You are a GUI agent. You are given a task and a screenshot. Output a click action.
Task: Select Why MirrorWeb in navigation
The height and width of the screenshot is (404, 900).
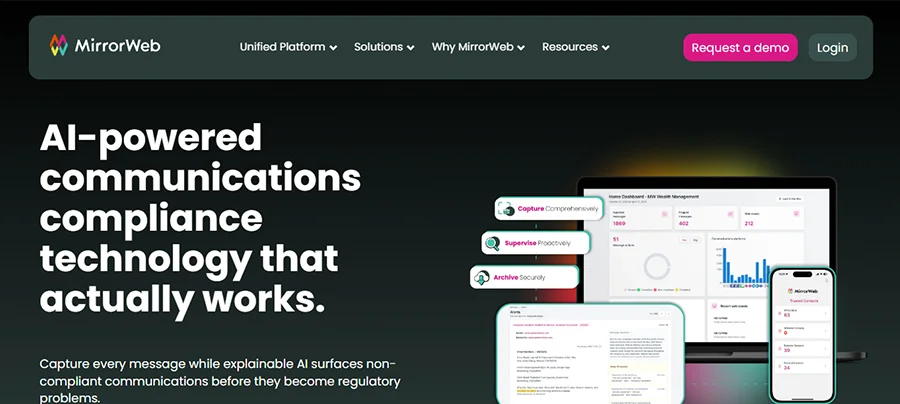click(471, 47)
